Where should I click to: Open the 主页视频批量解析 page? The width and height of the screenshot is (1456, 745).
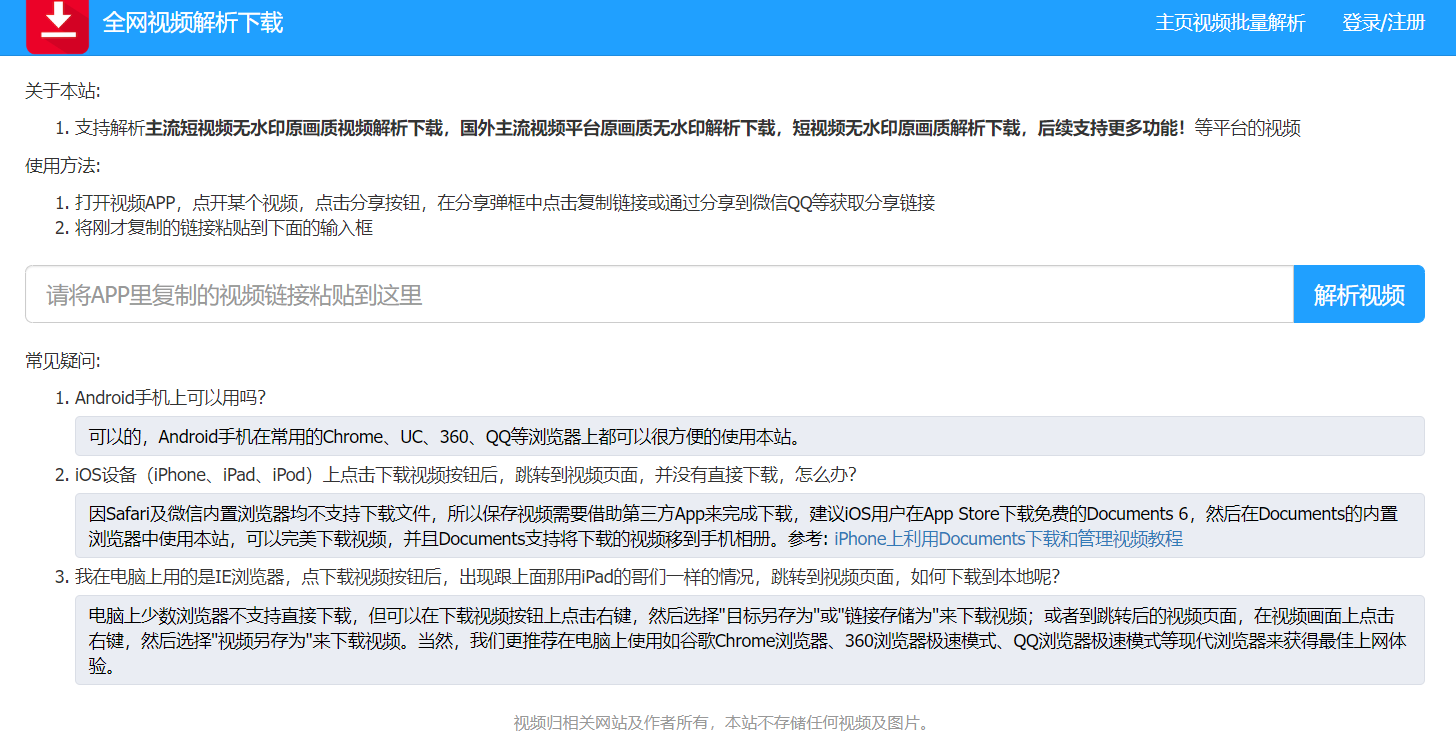pos(1230,23)
